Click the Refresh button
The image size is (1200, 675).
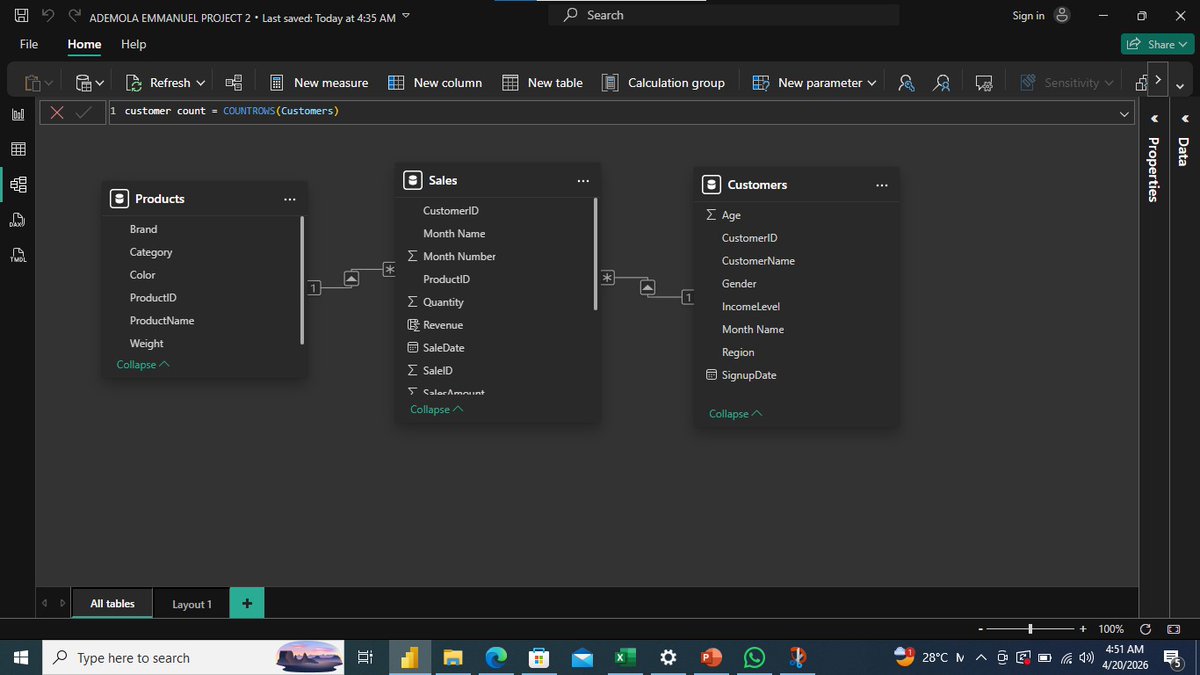point(158,83)
